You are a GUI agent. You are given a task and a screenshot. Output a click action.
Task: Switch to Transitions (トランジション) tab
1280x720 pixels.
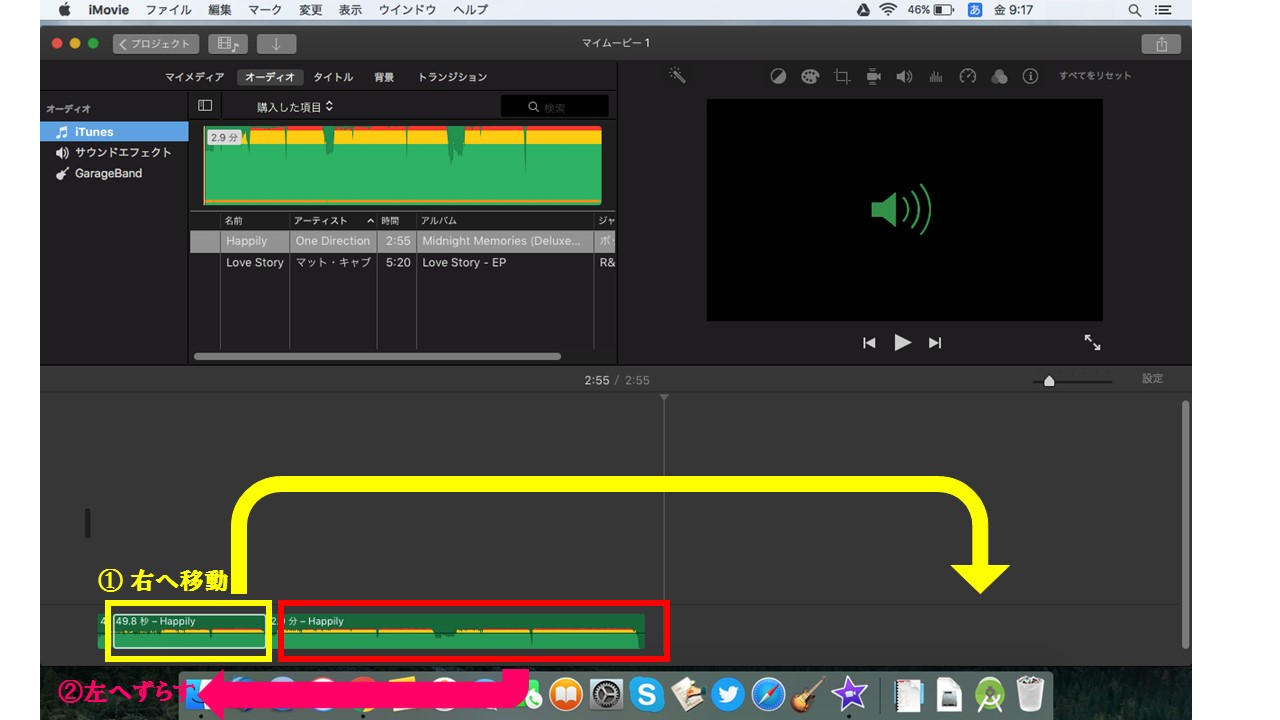452,77
